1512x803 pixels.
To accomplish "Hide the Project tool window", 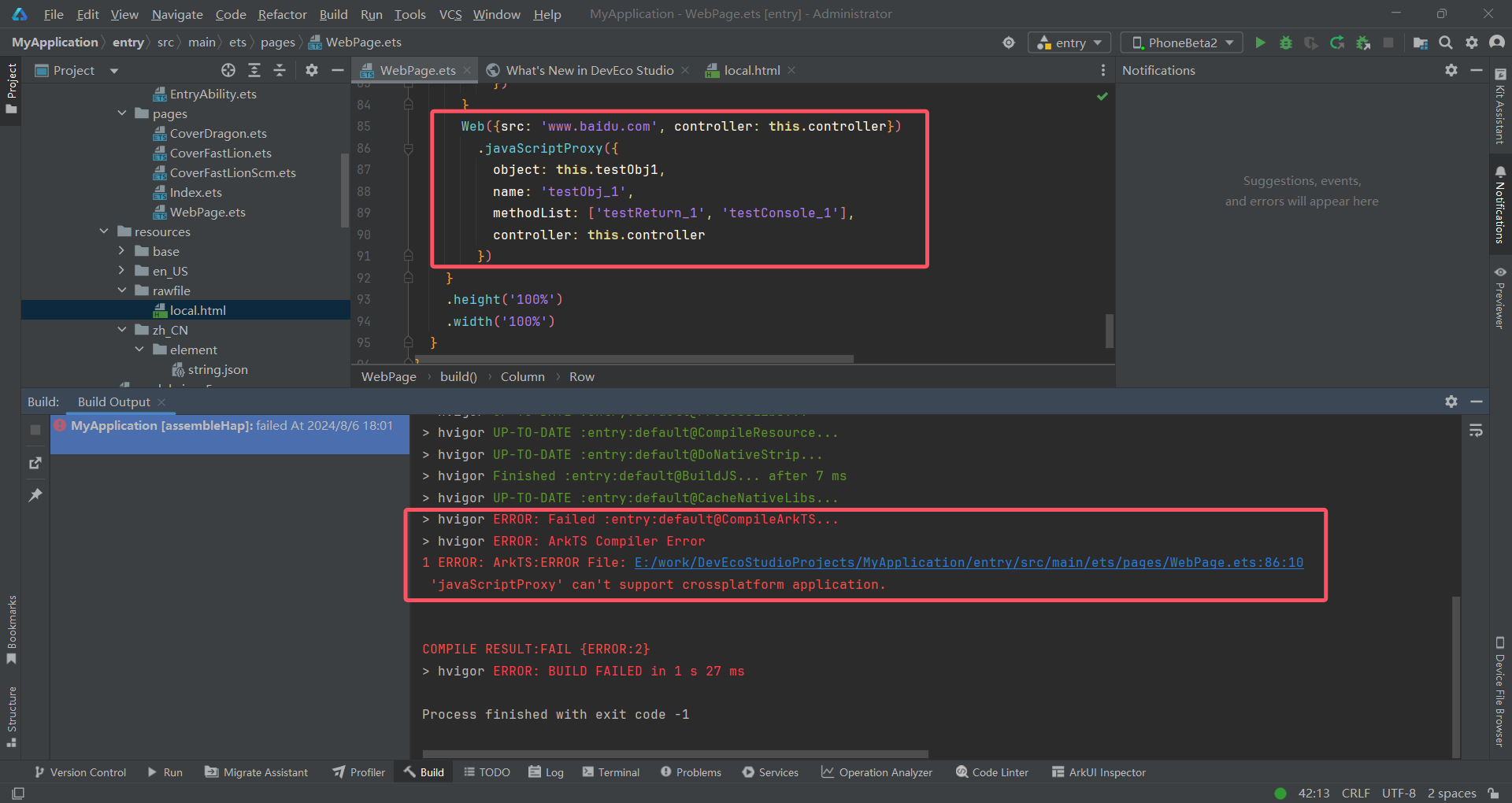I will pyautogui.click(x=338, y=70).
